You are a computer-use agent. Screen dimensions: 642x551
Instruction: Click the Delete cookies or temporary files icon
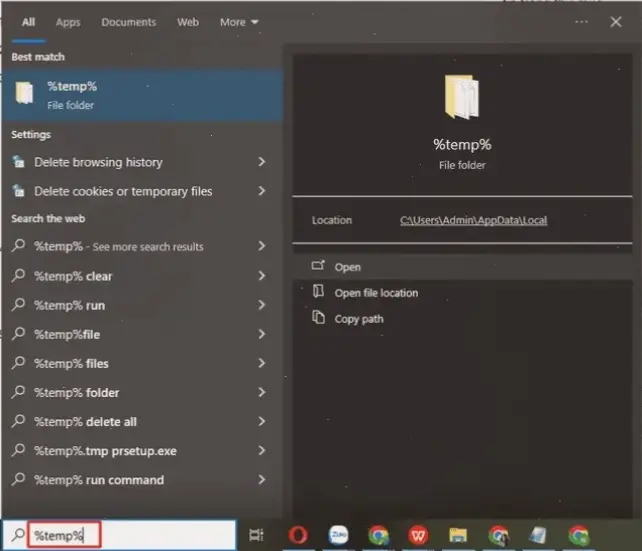coord(18,191)
